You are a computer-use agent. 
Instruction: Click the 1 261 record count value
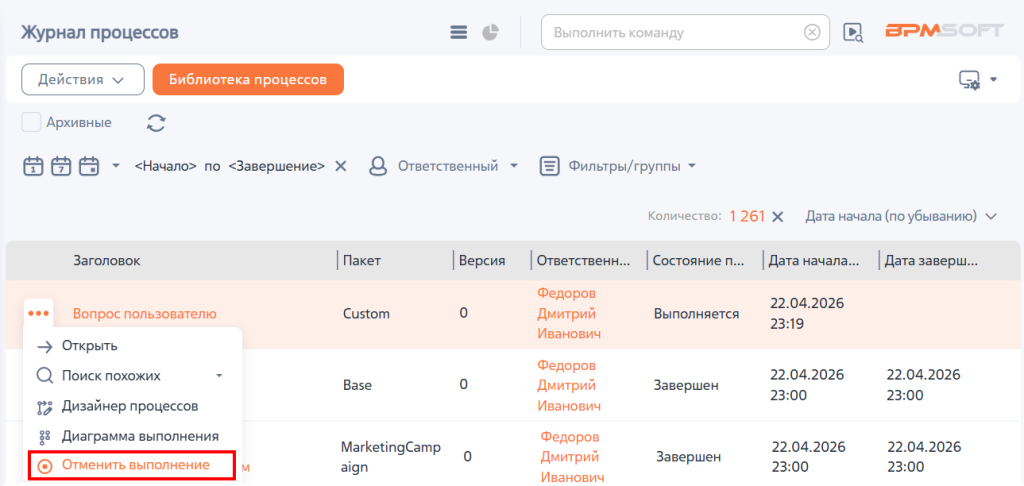click(x=747, y=217)
